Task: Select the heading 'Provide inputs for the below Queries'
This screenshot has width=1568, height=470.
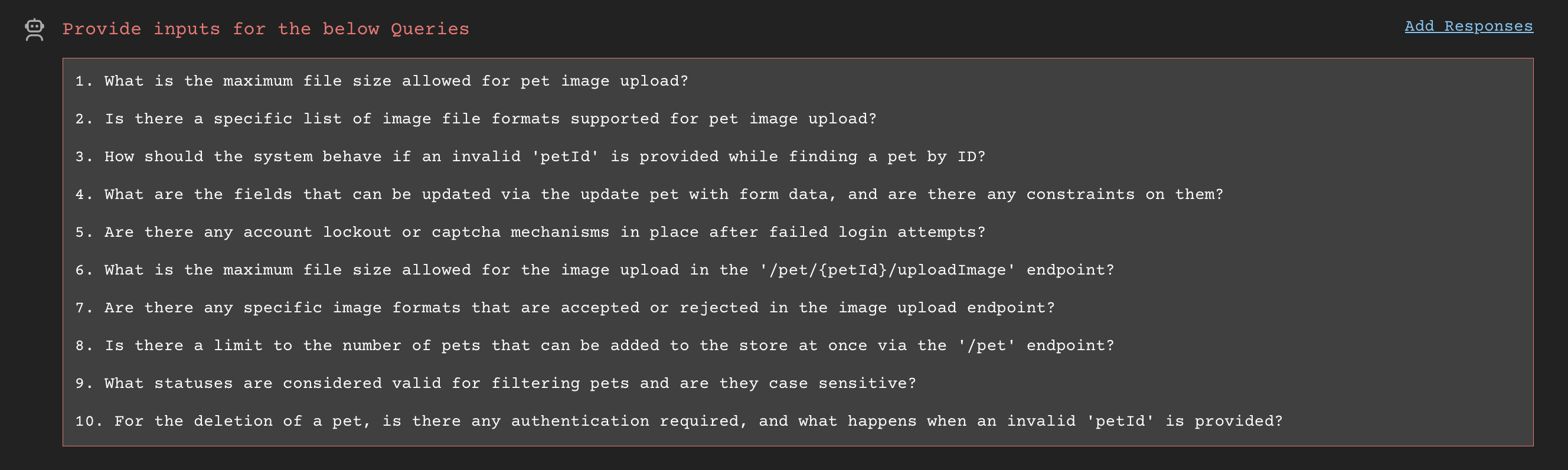Action: pyautogui.click(x=266, y=28)
